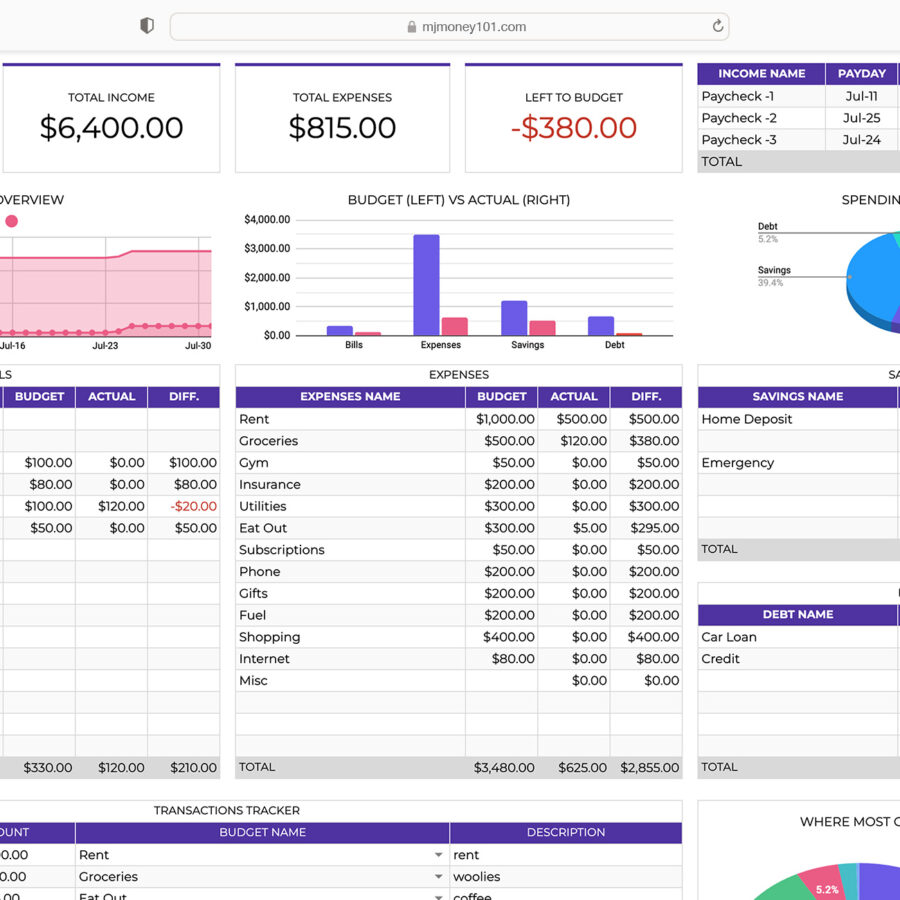
Task: Open the Groceries budget name dropdown arrow
Action: (x=439, y=876)
